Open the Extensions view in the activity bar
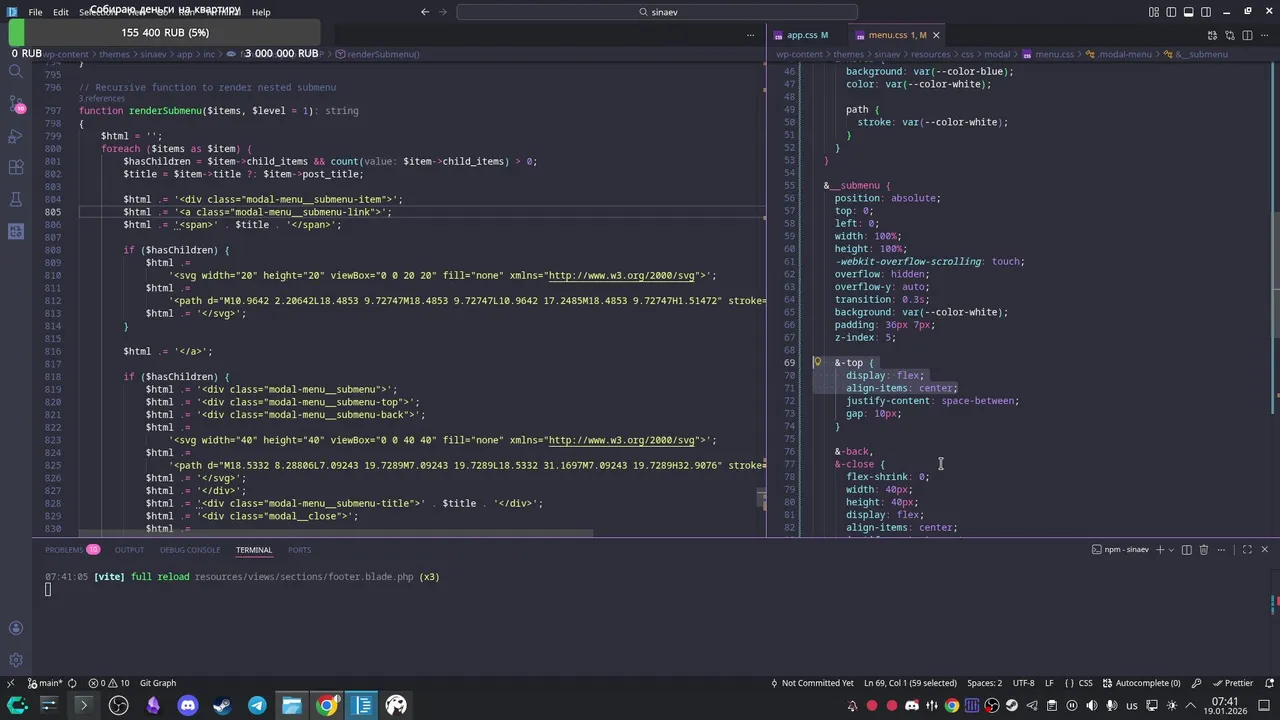The width and height of the screenshot is (1280, 720). [x=16, y=167]
